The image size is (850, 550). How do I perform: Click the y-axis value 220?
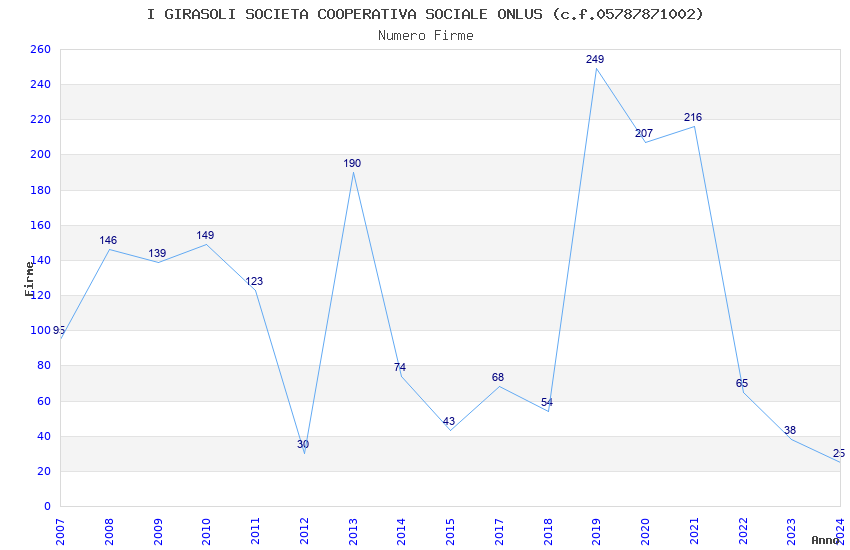pyautogui.click(x=40, y=119)
